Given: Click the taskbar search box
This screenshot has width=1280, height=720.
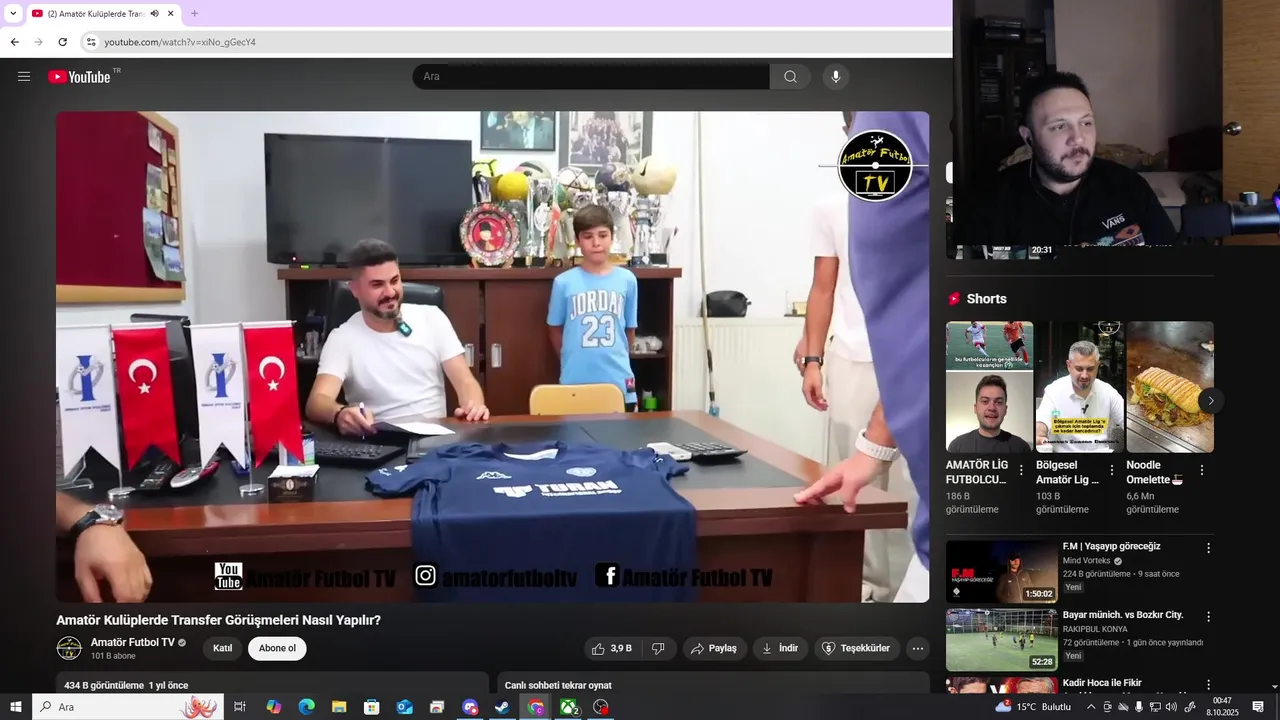Looking at the screenshot, I should [x=128, y=707].
